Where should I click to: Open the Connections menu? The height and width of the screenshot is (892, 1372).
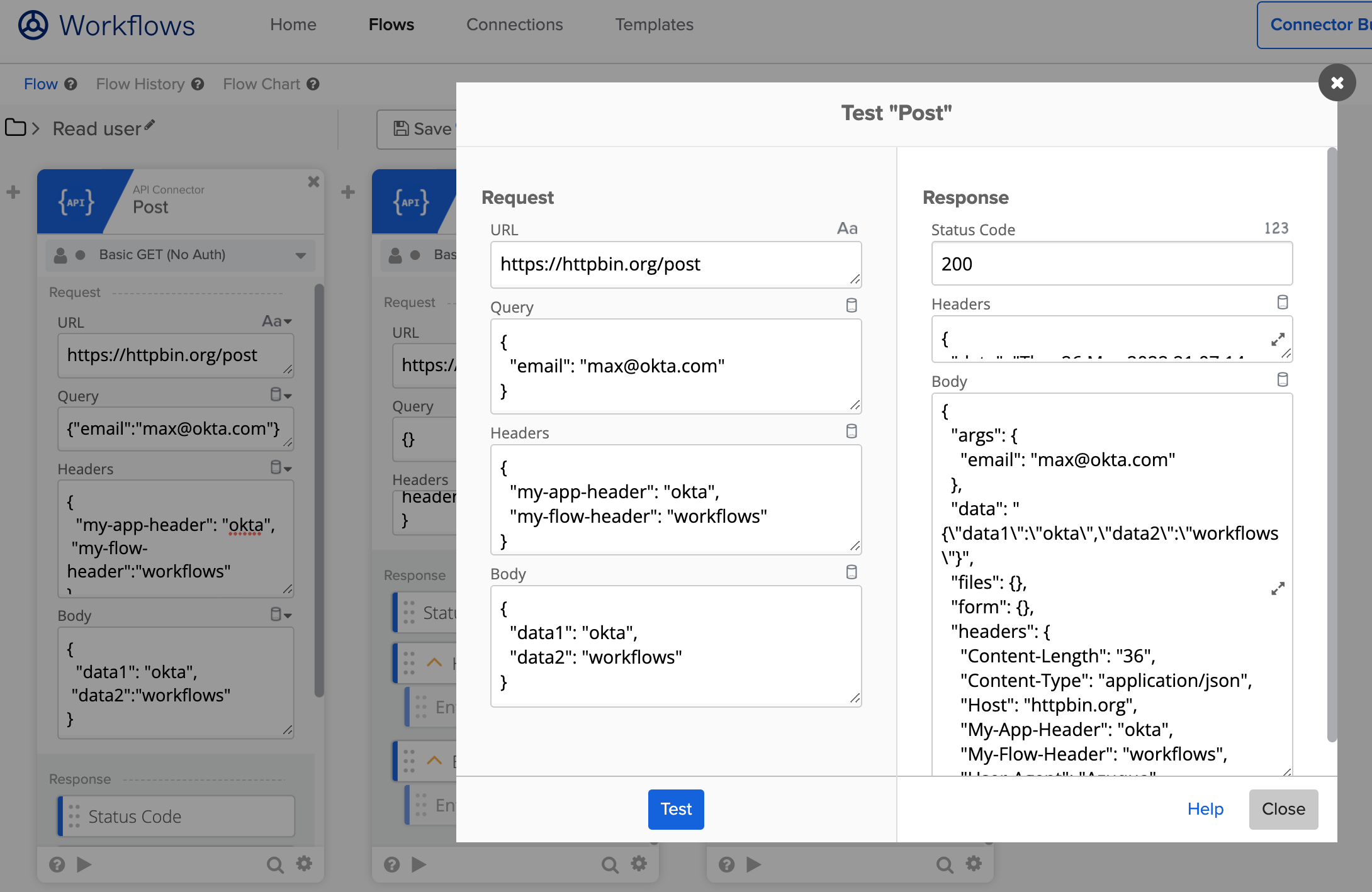click(514, 25)
